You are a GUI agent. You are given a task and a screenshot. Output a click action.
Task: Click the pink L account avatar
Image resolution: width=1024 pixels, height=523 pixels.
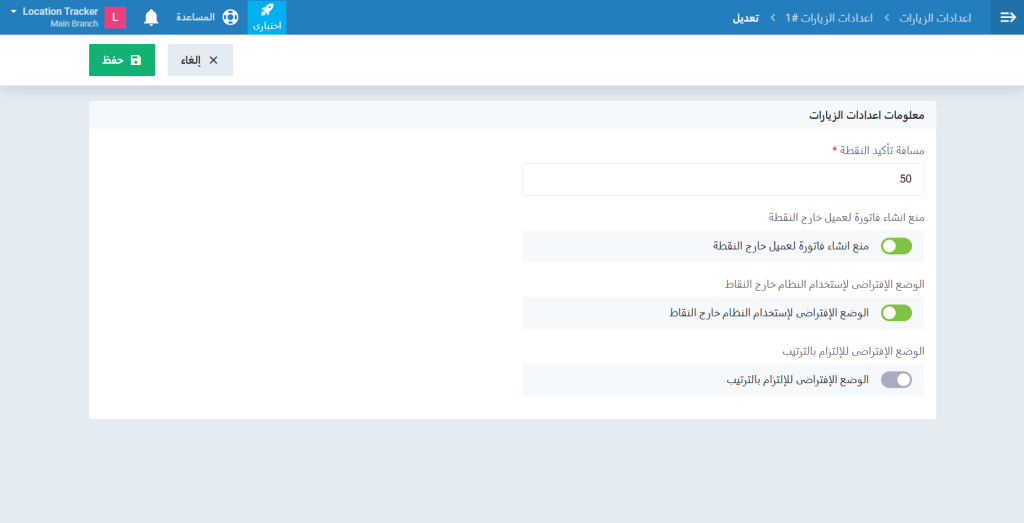pos(115,17)
